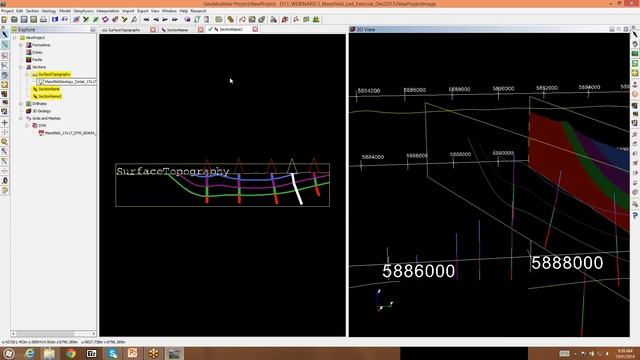Image resolution: width=640 pixels, height=360 pixels.
Task: Open the Interpolation menu
Action: point(108,11)
